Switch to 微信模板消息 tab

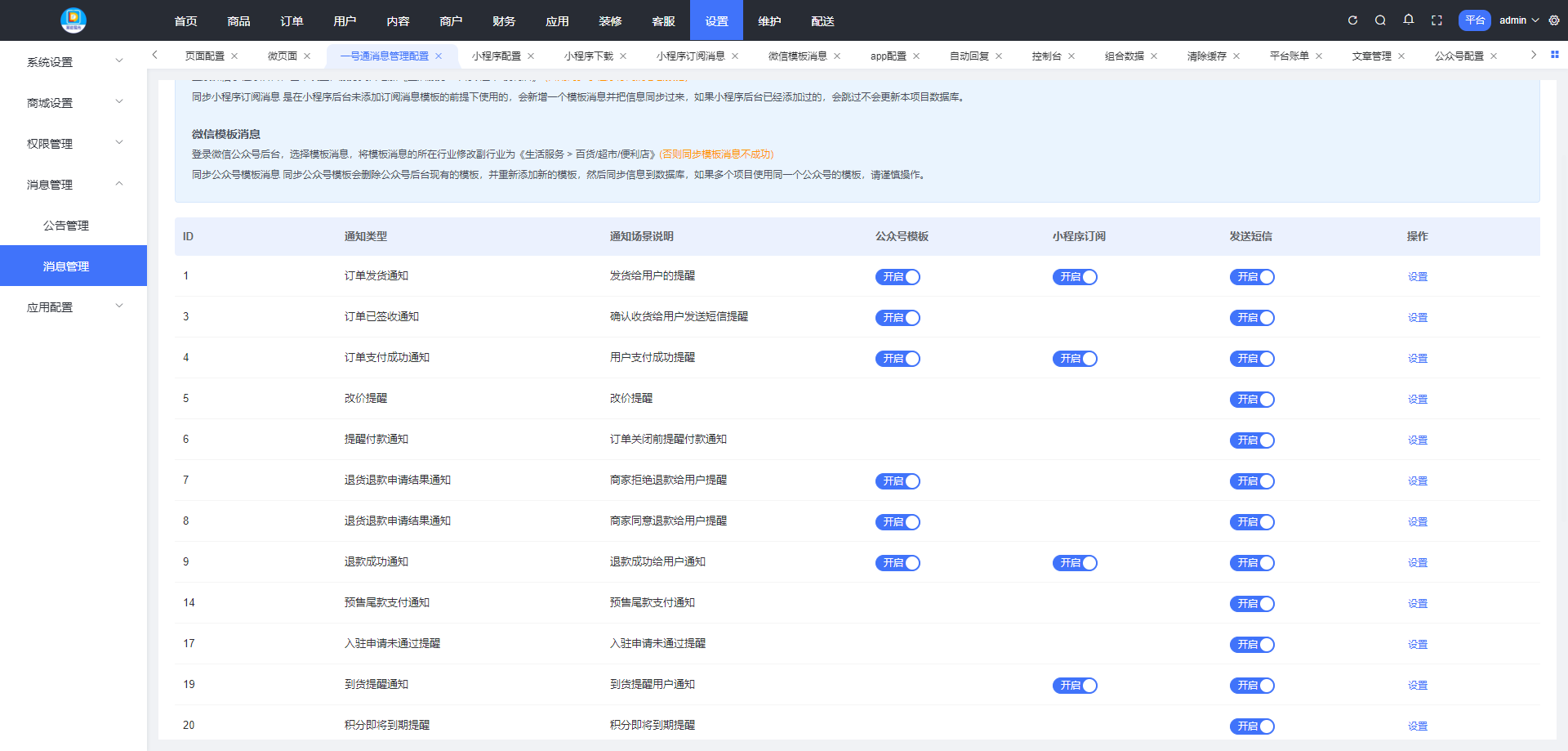[797, 56]
